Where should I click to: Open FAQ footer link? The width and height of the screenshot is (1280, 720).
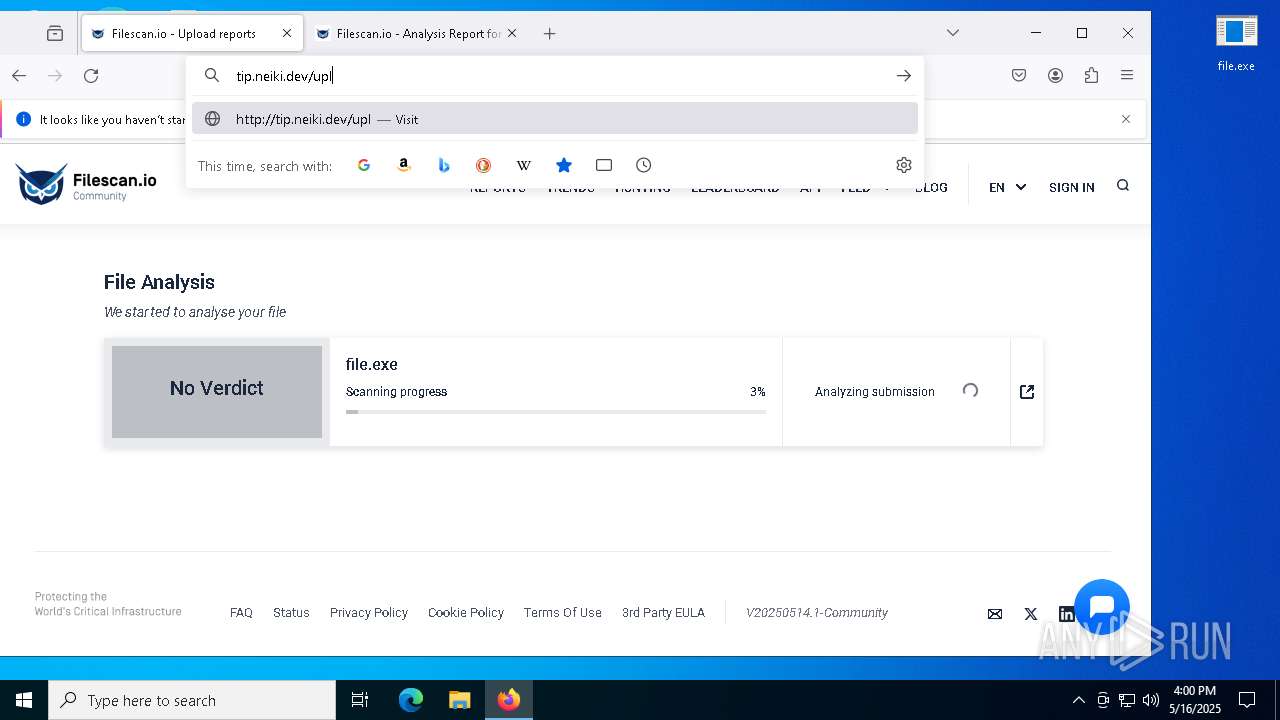click(241, 613)
